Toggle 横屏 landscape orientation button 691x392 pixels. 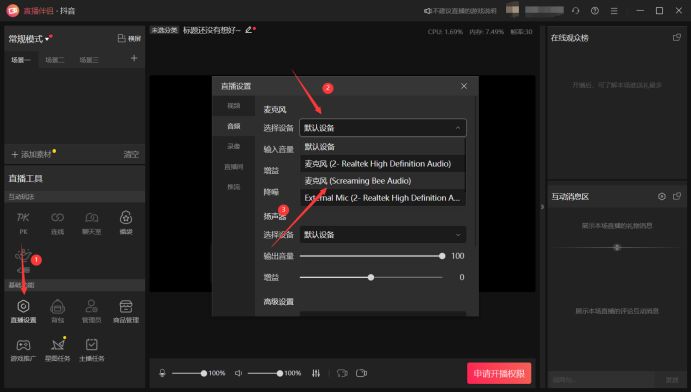pos(129,39)
